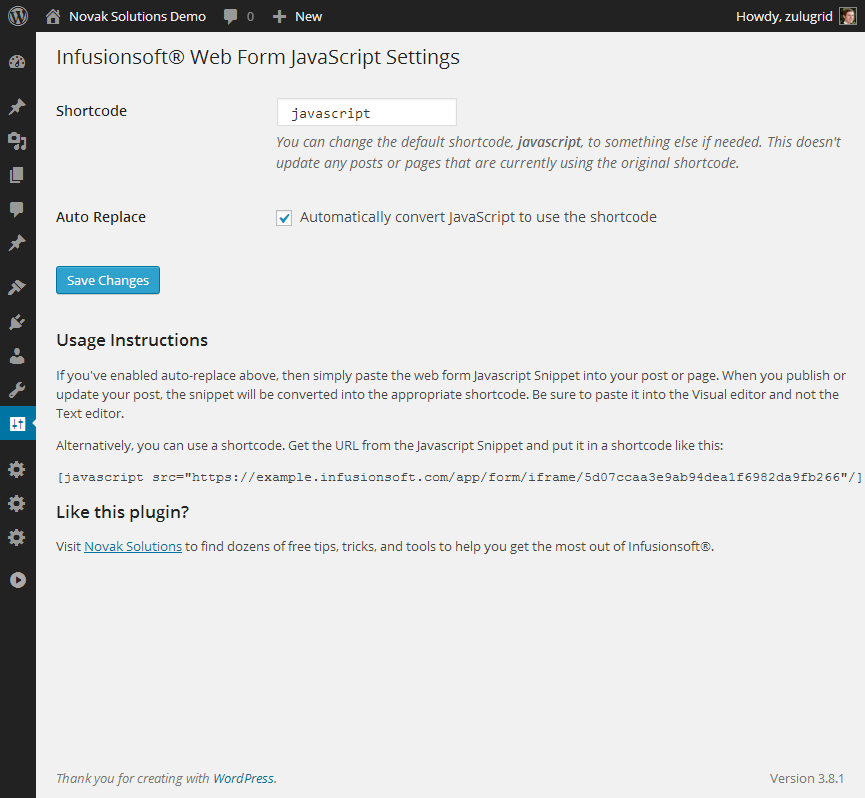Open the Novak Solutions link
This screenshot has width=865, height=798.
(x=133, y=547)
